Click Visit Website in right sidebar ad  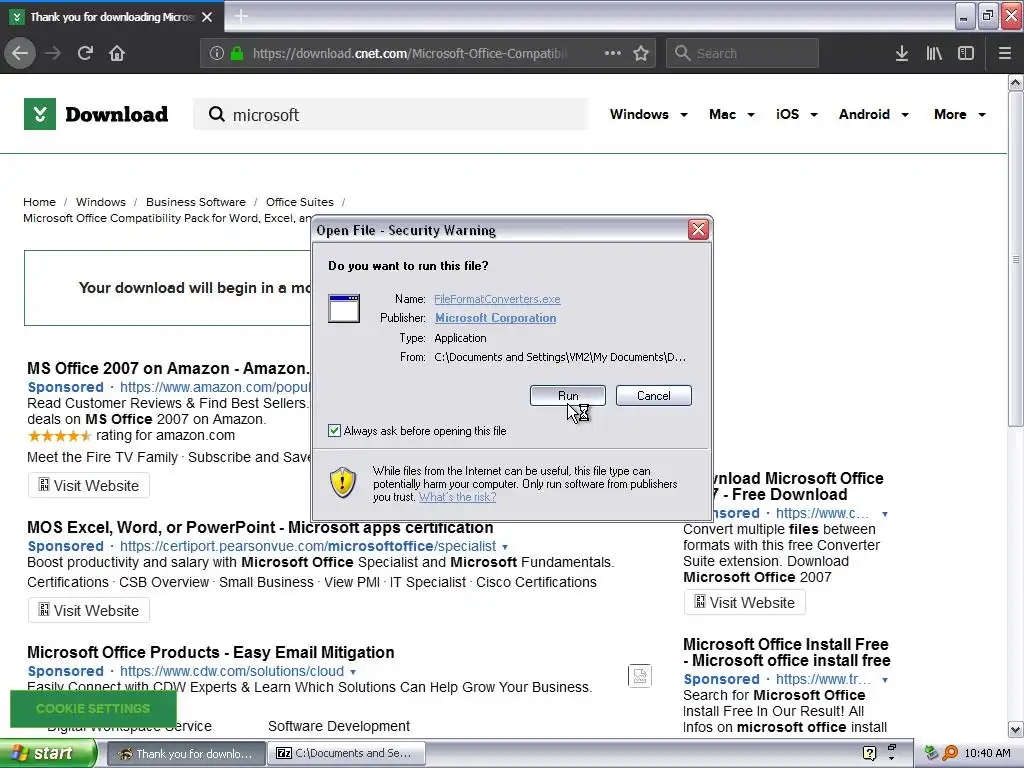[744, 602]
